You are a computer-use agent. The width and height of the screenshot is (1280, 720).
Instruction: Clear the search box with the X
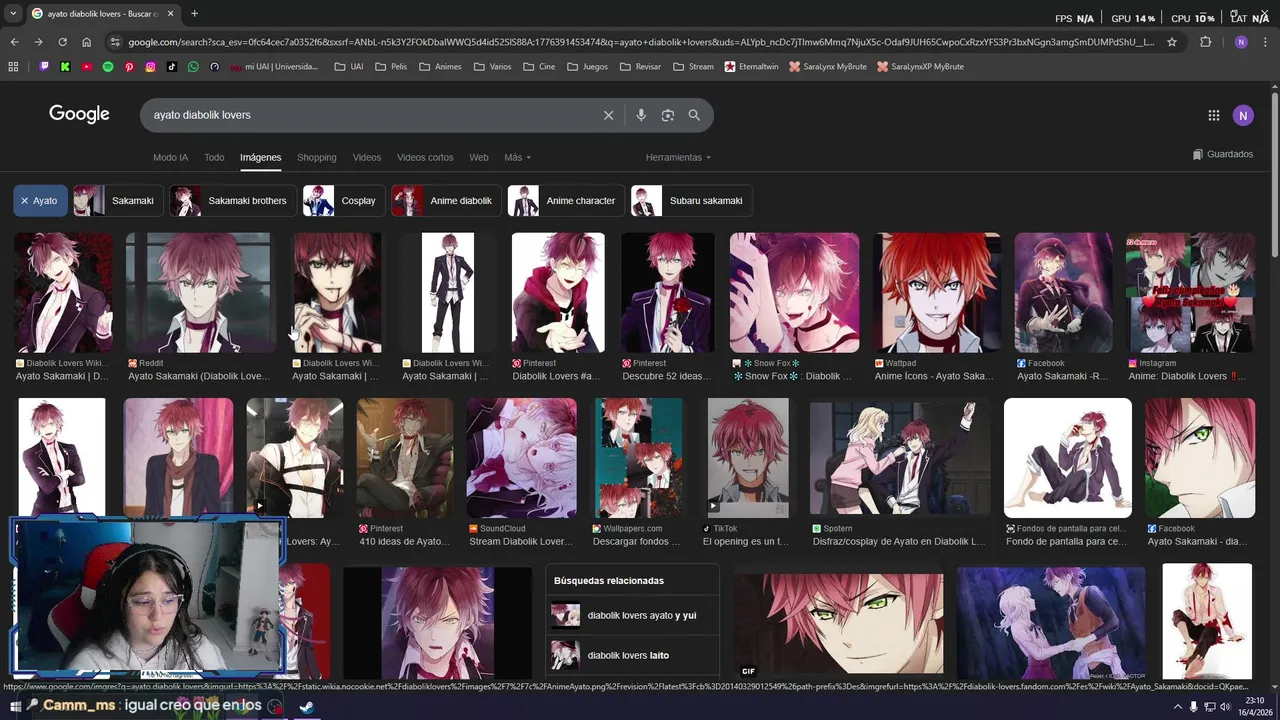click(x=608, y=115)
